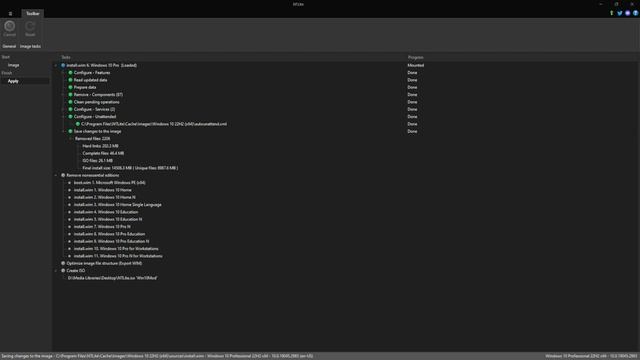Select the Complete files size row

pos(103,153)
